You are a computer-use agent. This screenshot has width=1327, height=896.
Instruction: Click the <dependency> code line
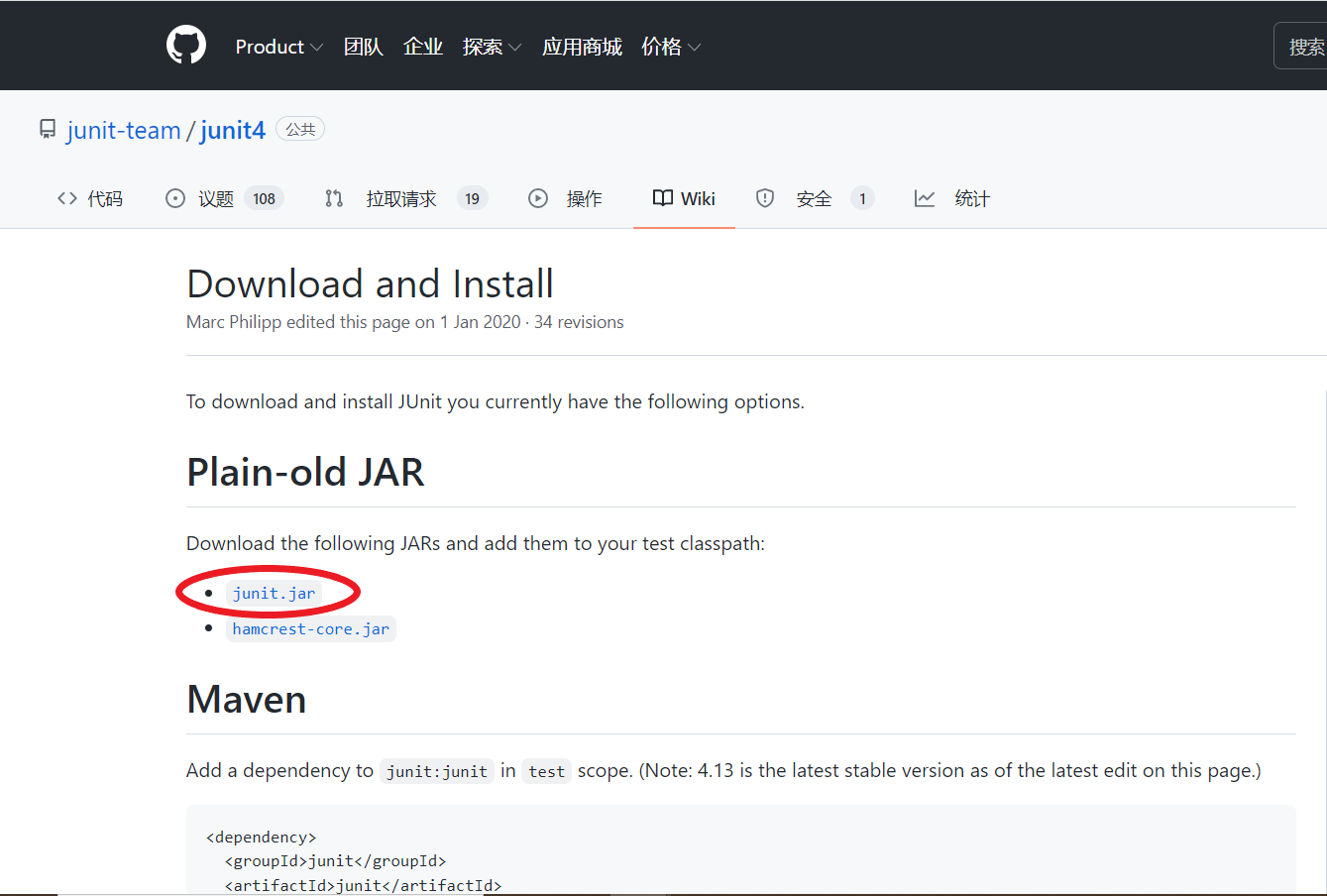pos(262,838)
